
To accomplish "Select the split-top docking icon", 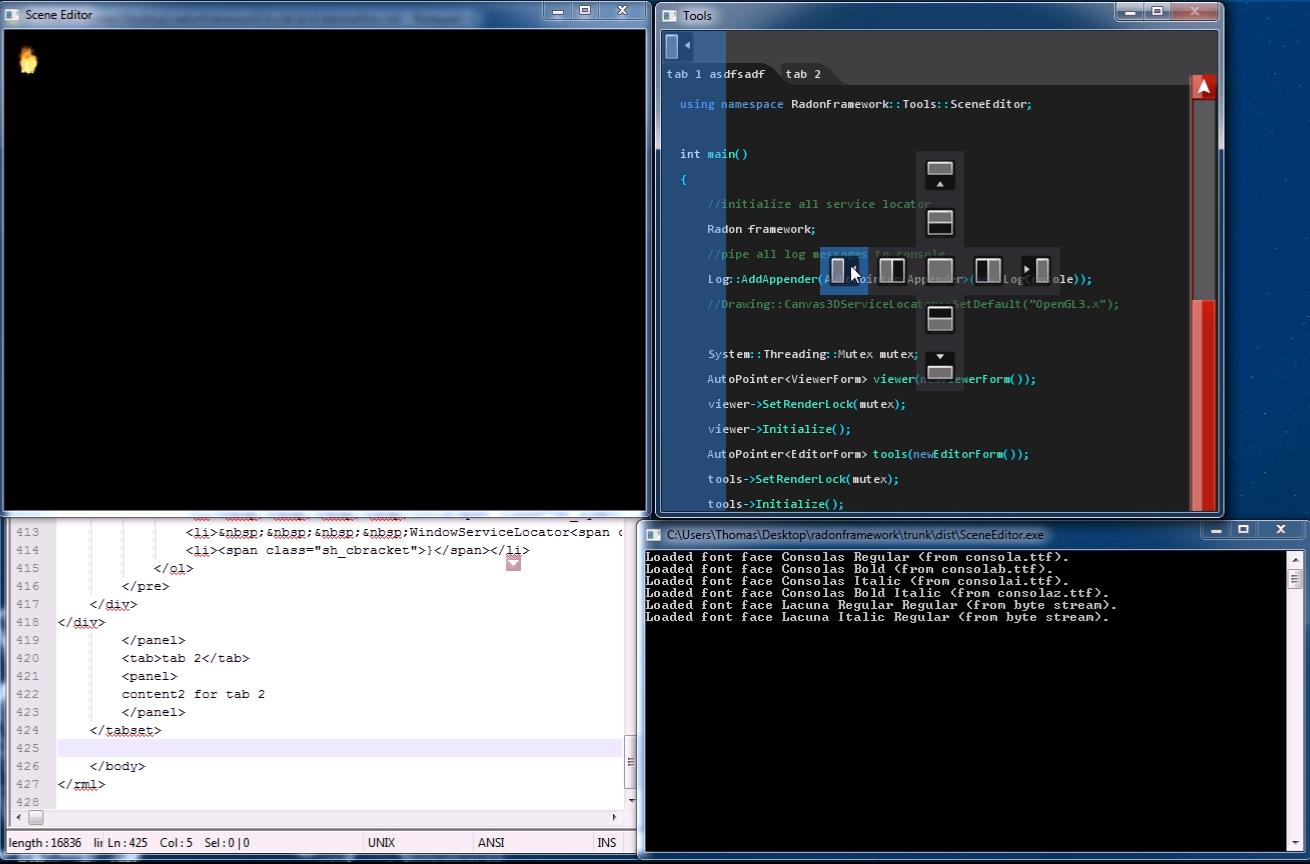I will 940,222.
